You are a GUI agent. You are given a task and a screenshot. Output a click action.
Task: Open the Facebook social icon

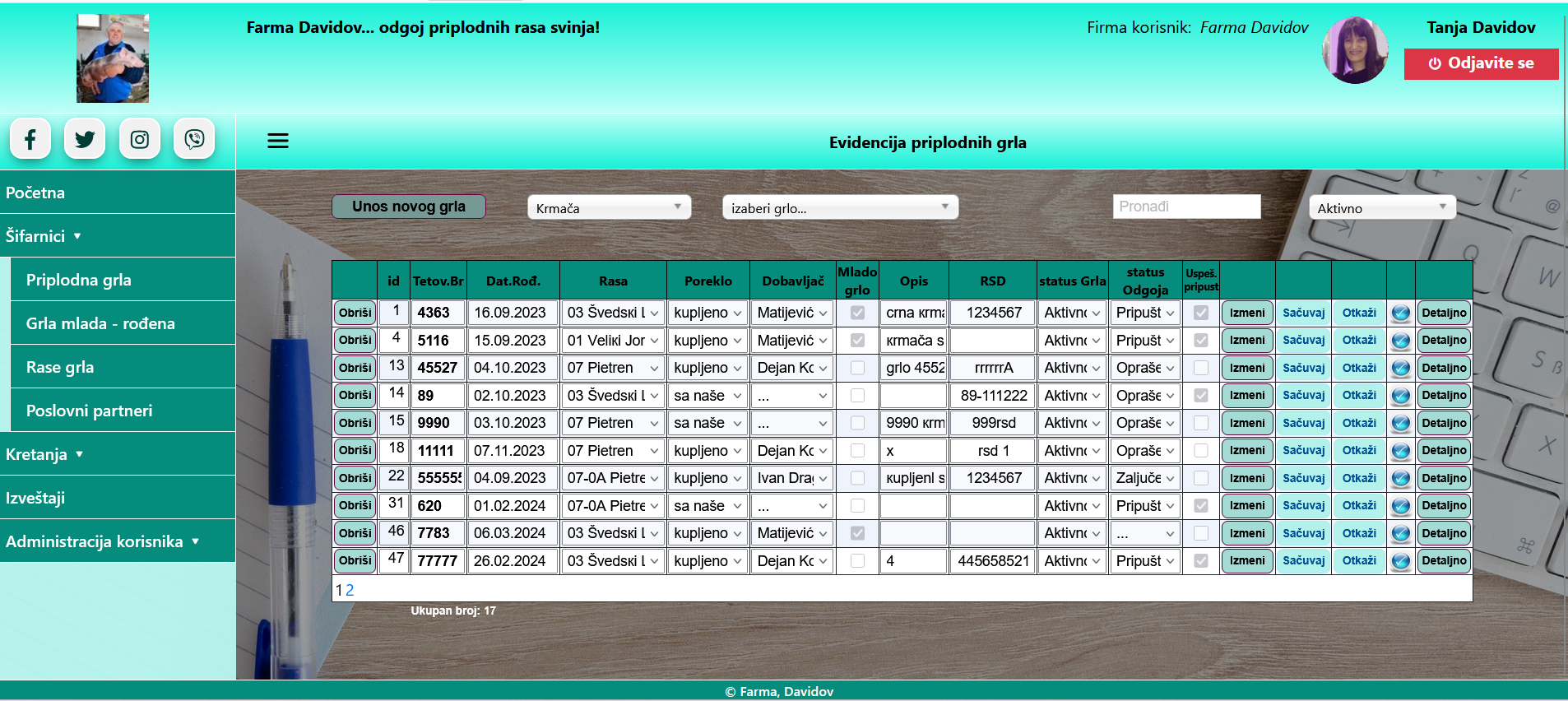coord(30,139)
